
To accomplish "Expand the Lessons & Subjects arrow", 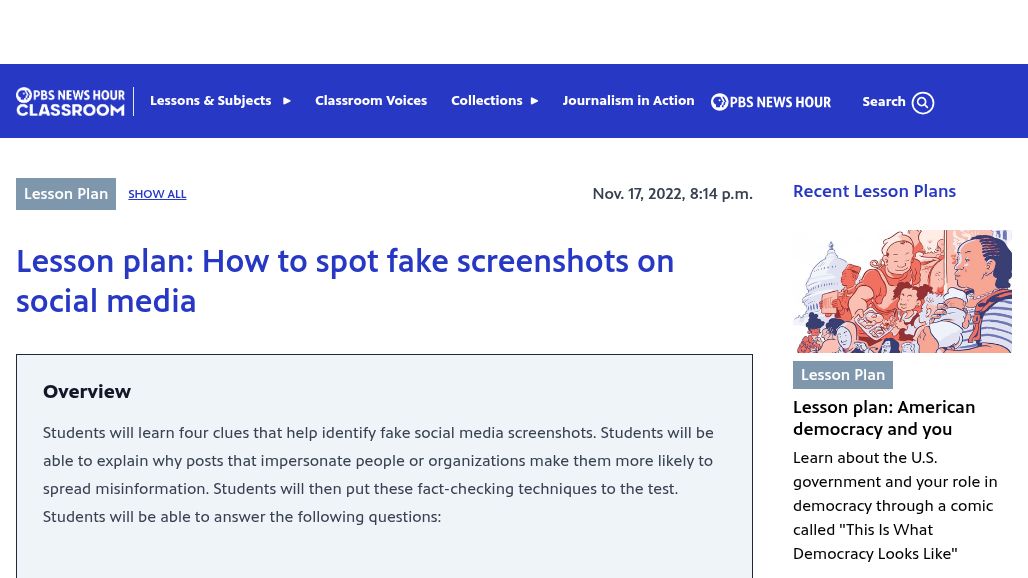I will pos(287,101).
